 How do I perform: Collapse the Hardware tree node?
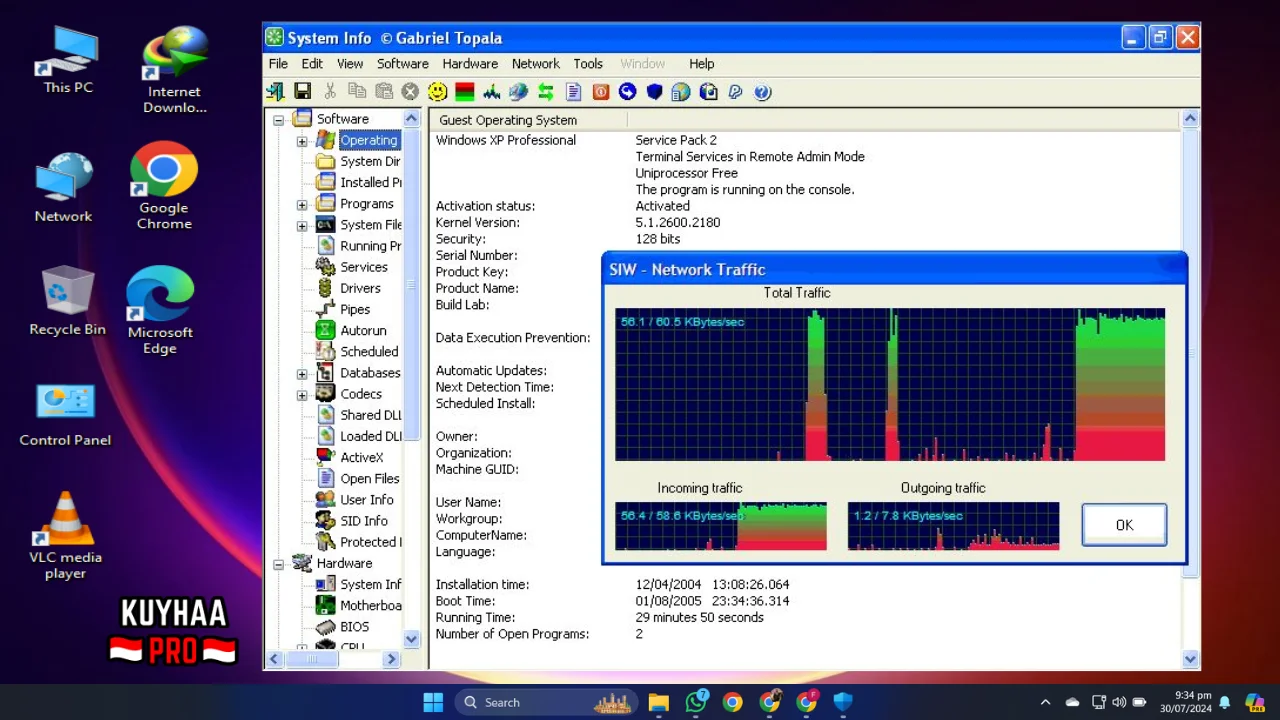tap(278, 564)
